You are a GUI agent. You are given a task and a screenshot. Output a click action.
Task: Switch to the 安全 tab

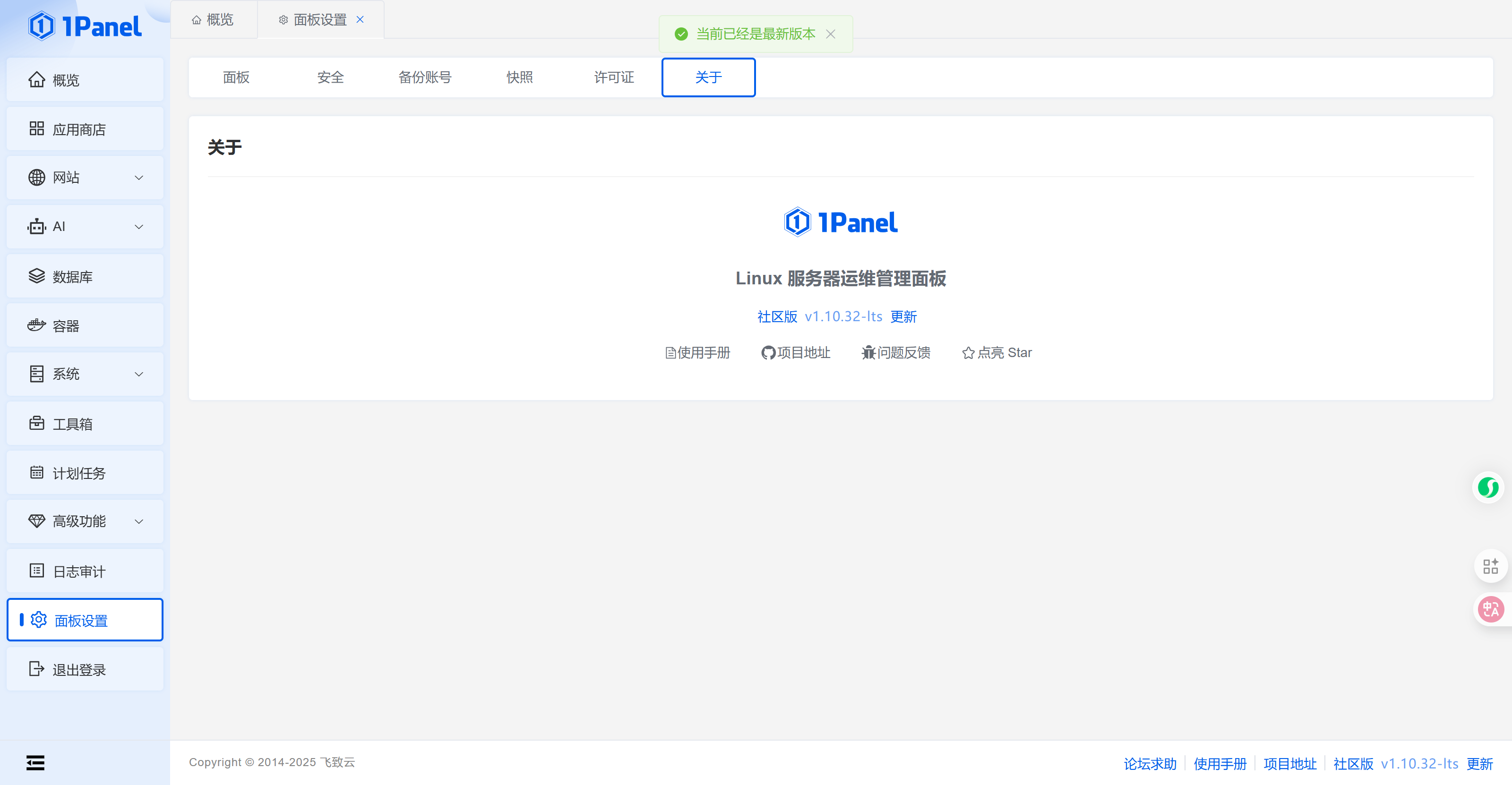[330, 77]
